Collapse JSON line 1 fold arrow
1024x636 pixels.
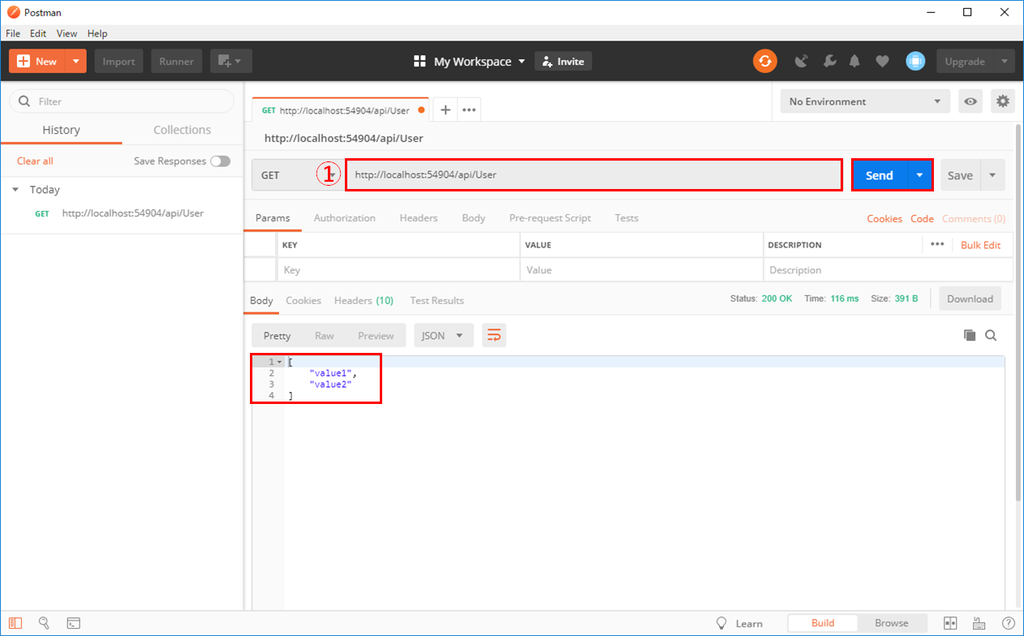pos(280,362)
